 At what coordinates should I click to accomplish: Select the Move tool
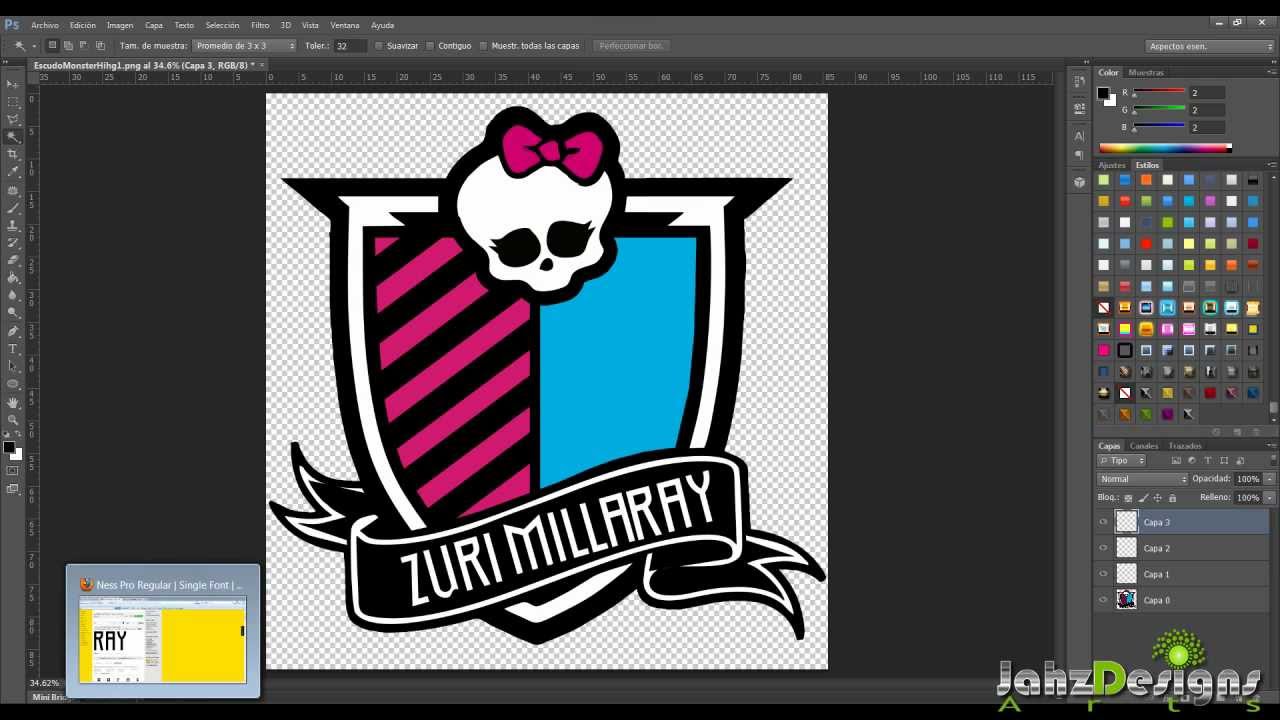pos(13,84)
